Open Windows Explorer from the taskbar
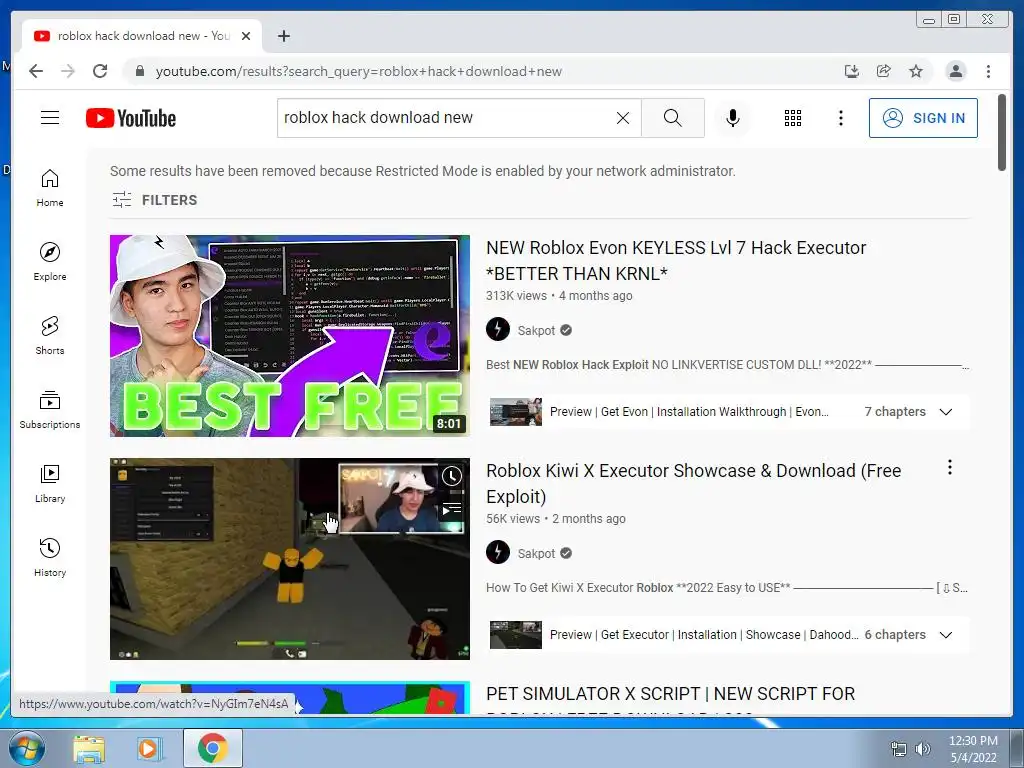The image size is (1024, 768). pyautogui.click(x=89, y=748)
